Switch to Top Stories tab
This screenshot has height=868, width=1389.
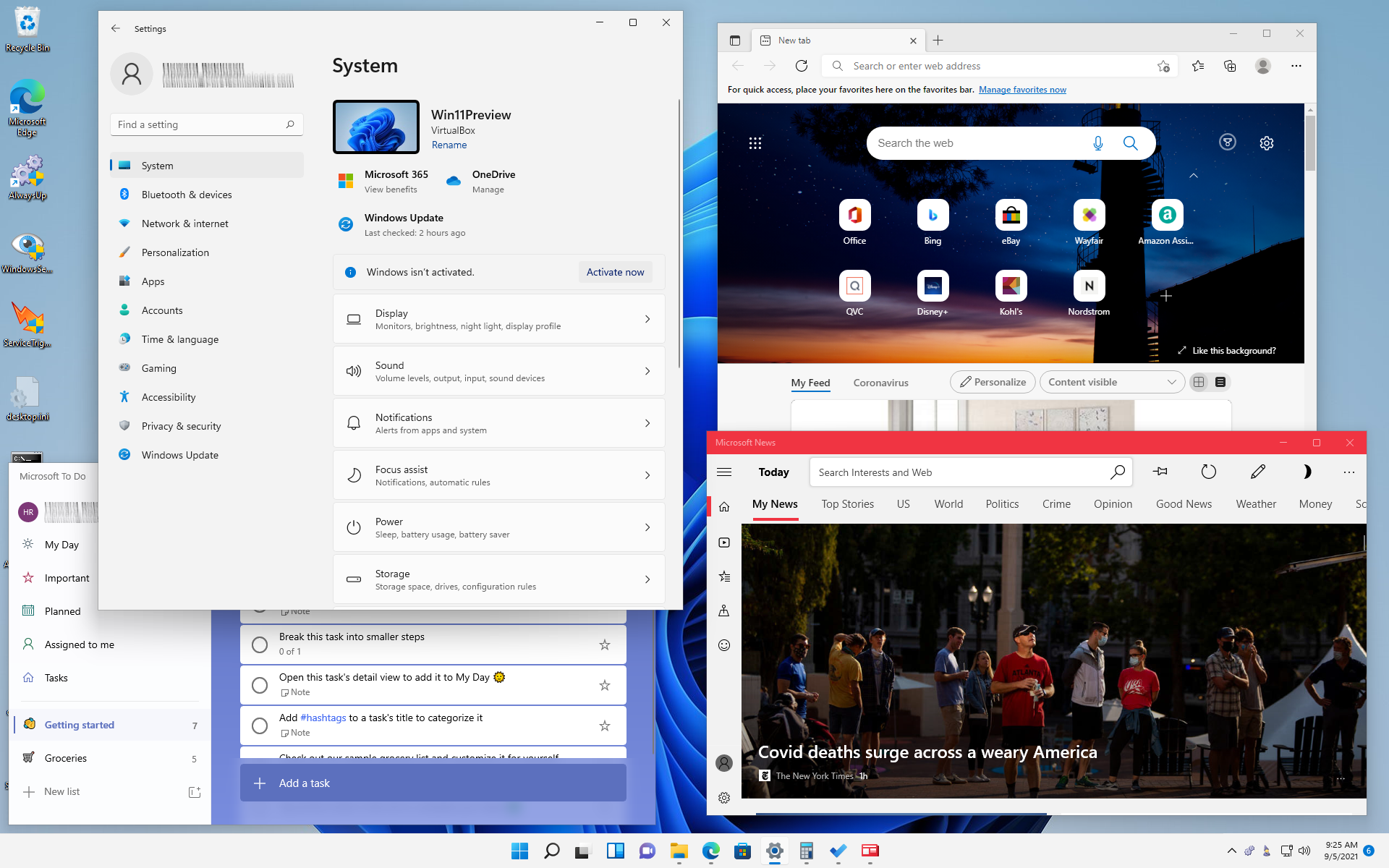847,504
